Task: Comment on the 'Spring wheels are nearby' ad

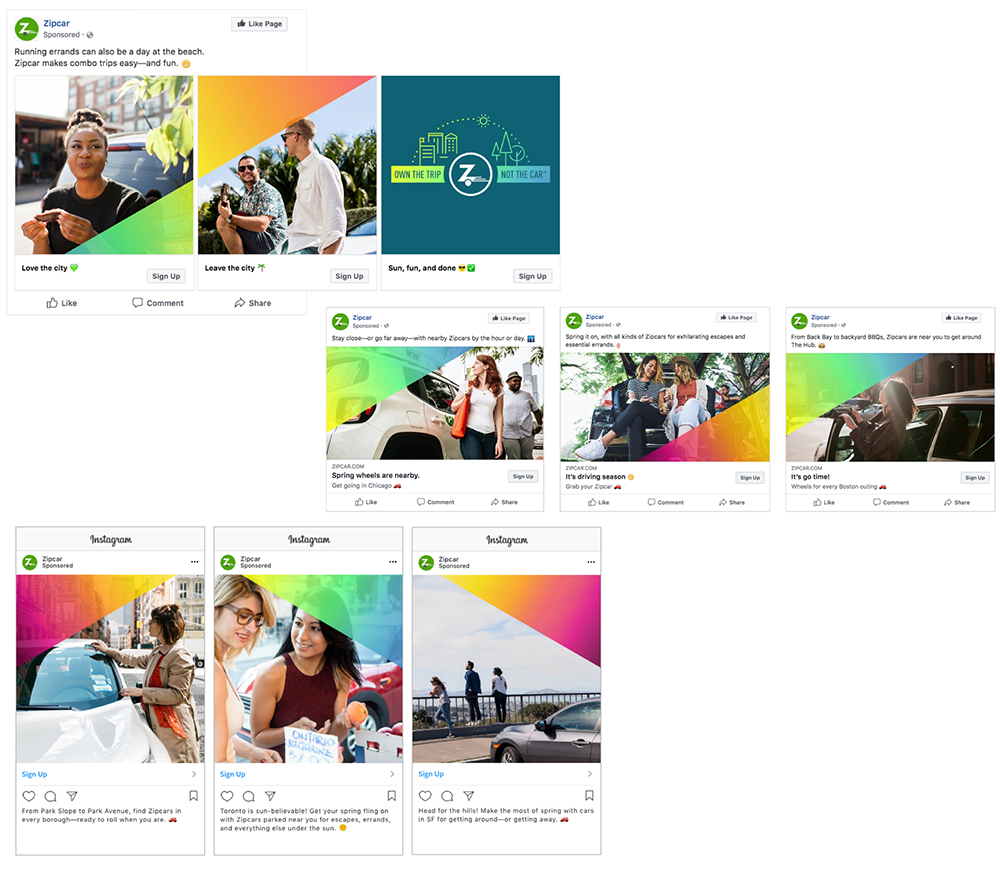Action: coord(436,502)
